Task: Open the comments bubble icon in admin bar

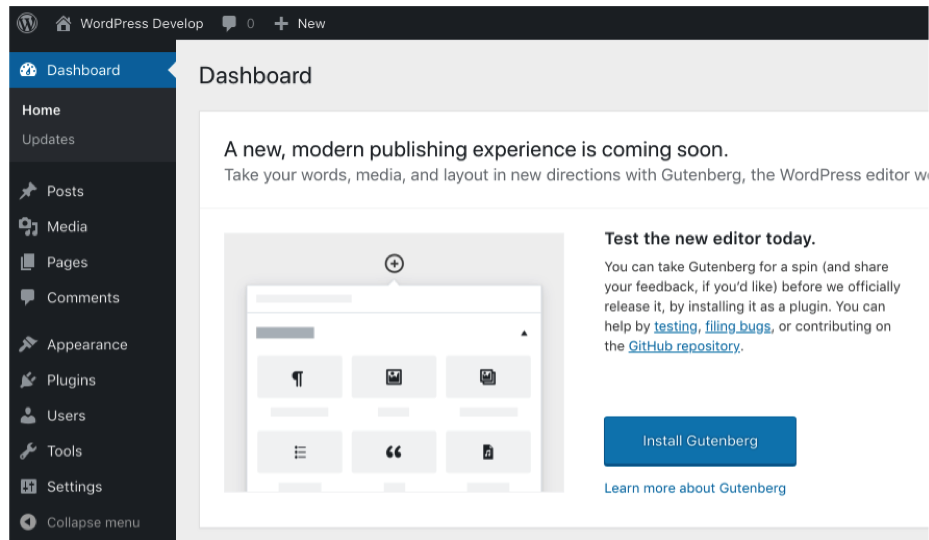Action: point(229,23)
